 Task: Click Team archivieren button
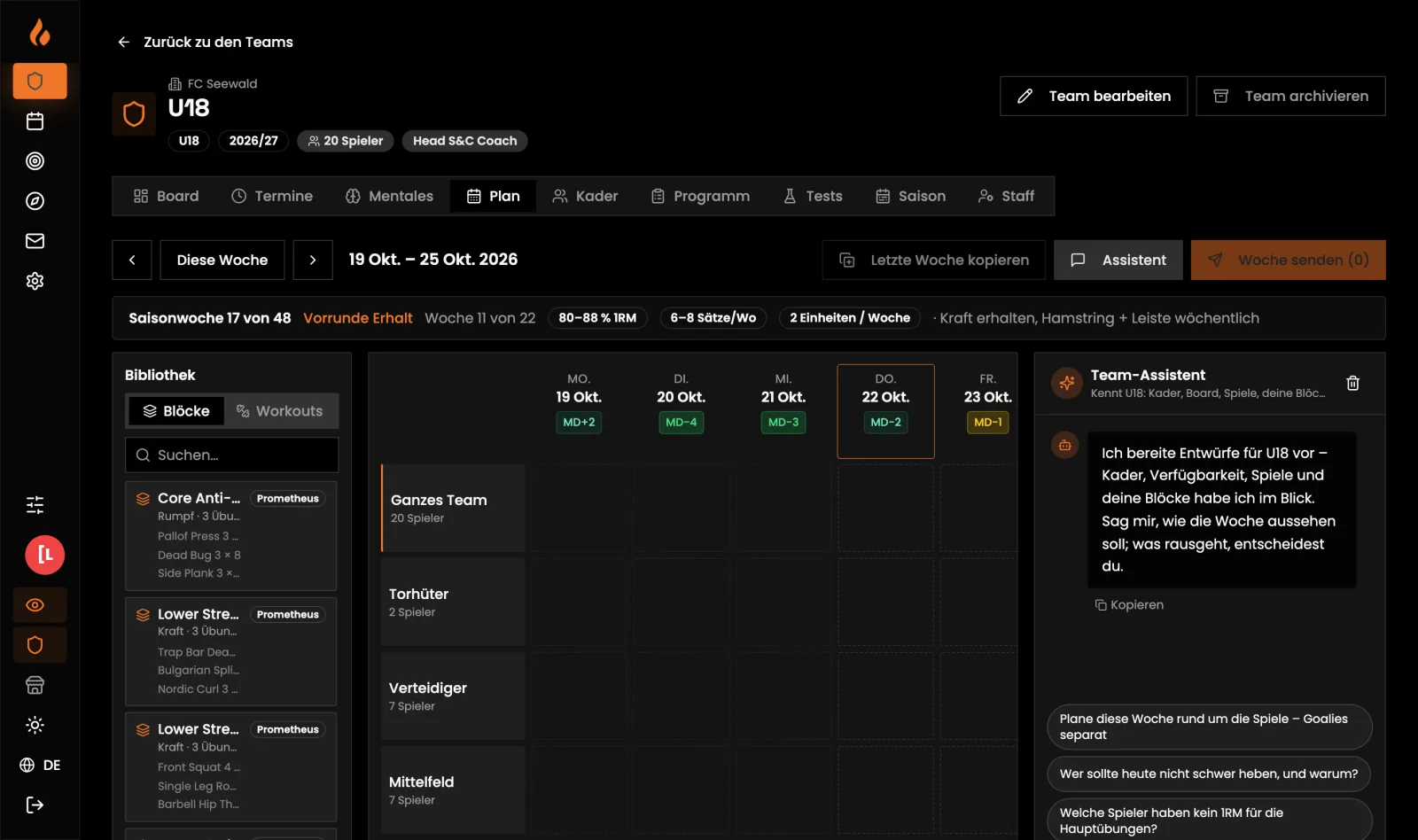tap(1290, 96)
